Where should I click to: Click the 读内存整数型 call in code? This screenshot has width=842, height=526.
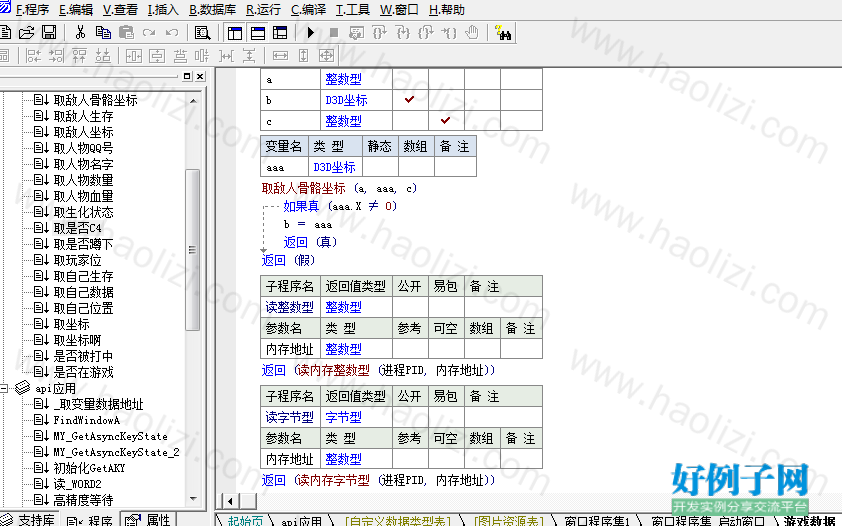click(333, 370)
